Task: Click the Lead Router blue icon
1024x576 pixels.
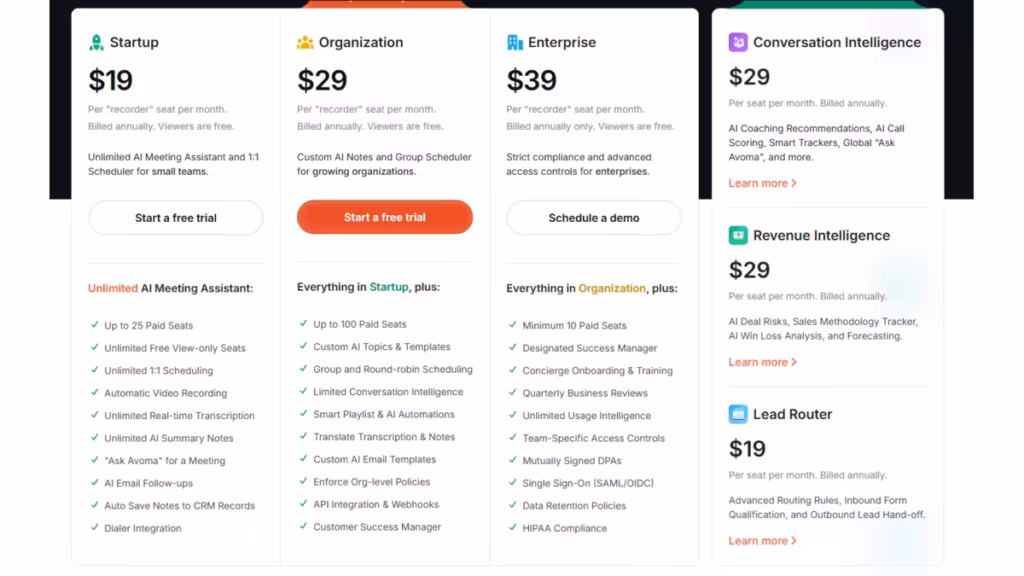Action: [738, 414]
